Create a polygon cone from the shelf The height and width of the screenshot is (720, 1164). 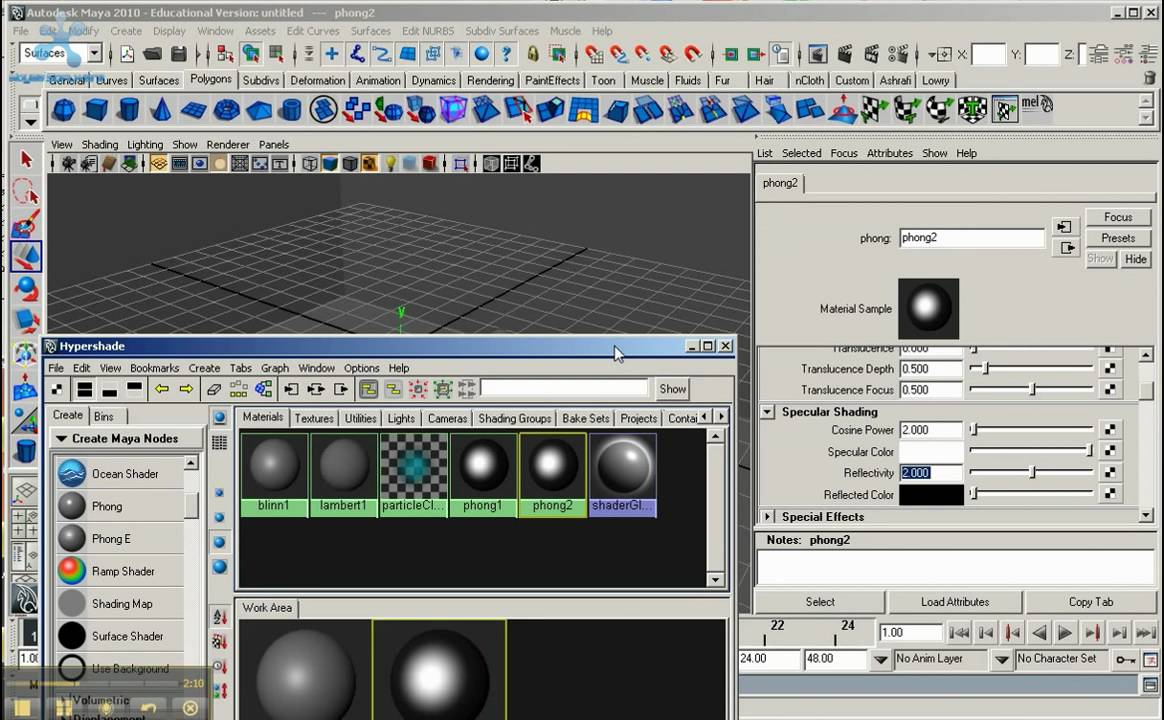tap(161, 110)
